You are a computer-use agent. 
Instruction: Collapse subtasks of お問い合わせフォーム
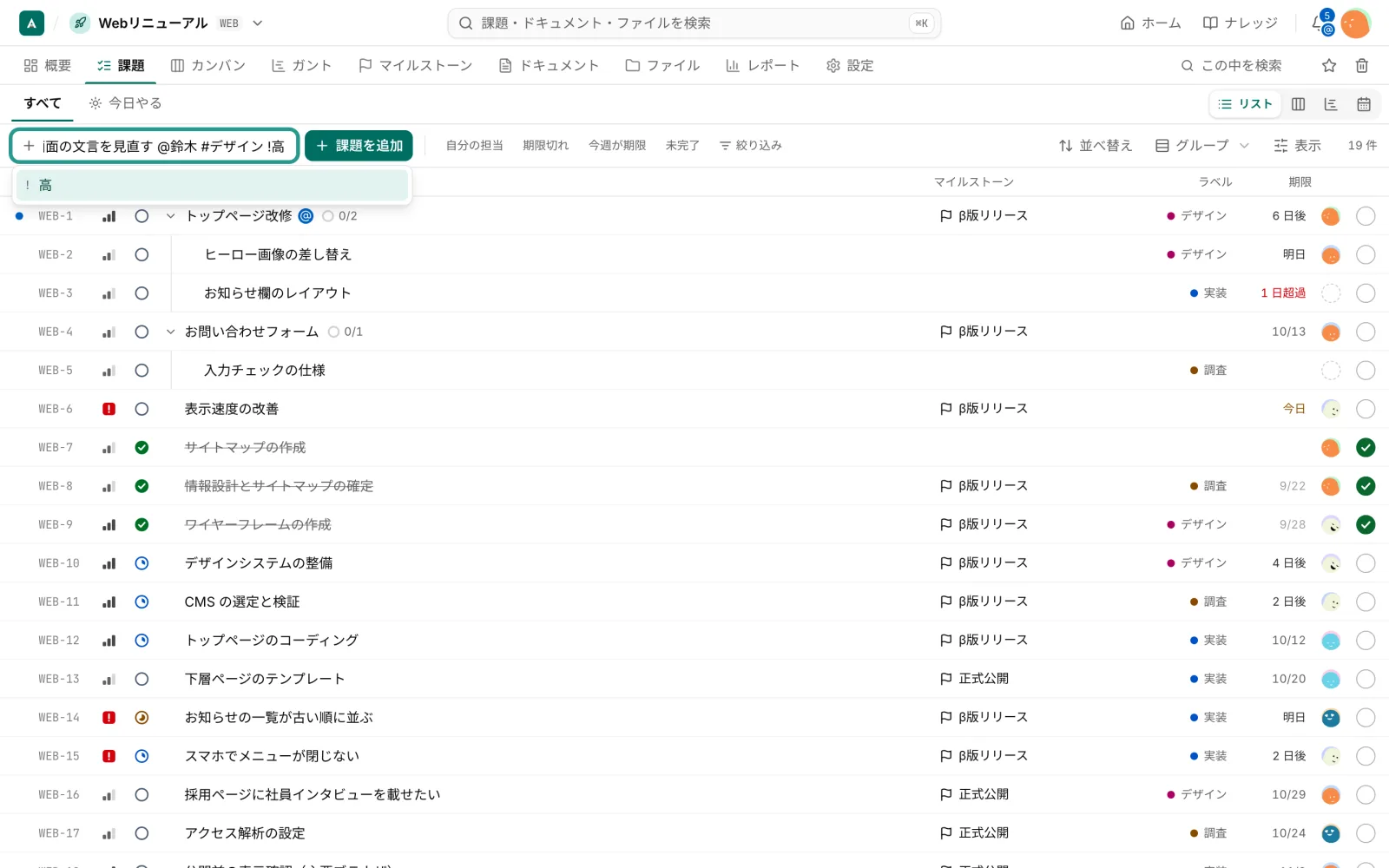170,332
